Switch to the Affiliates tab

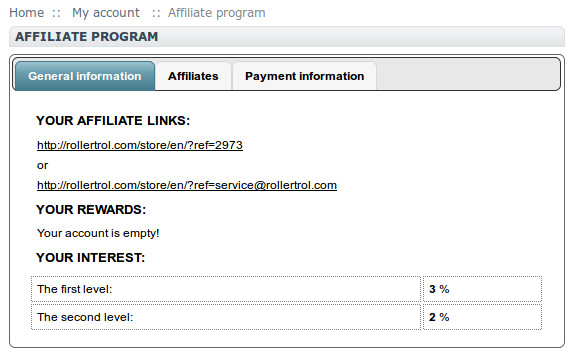click(193, 76)
